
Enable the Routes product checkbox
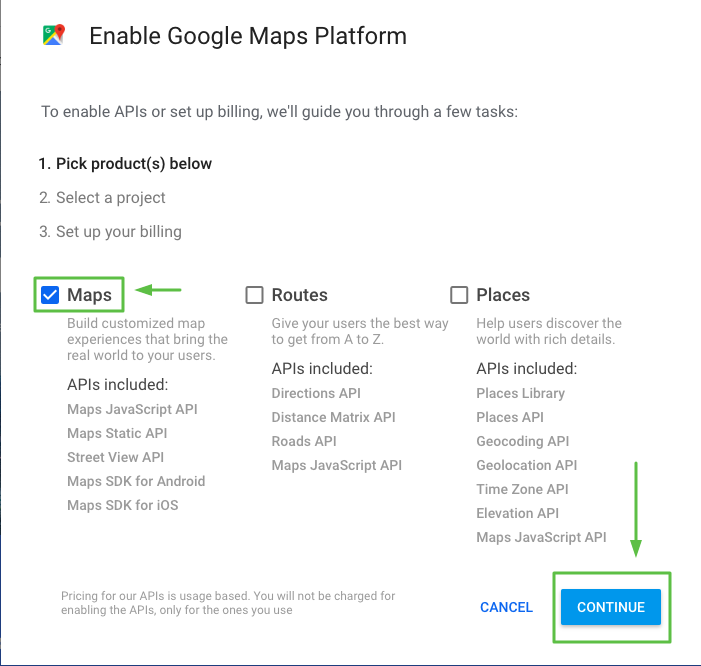pyautogui.click(x=255, y=295)
